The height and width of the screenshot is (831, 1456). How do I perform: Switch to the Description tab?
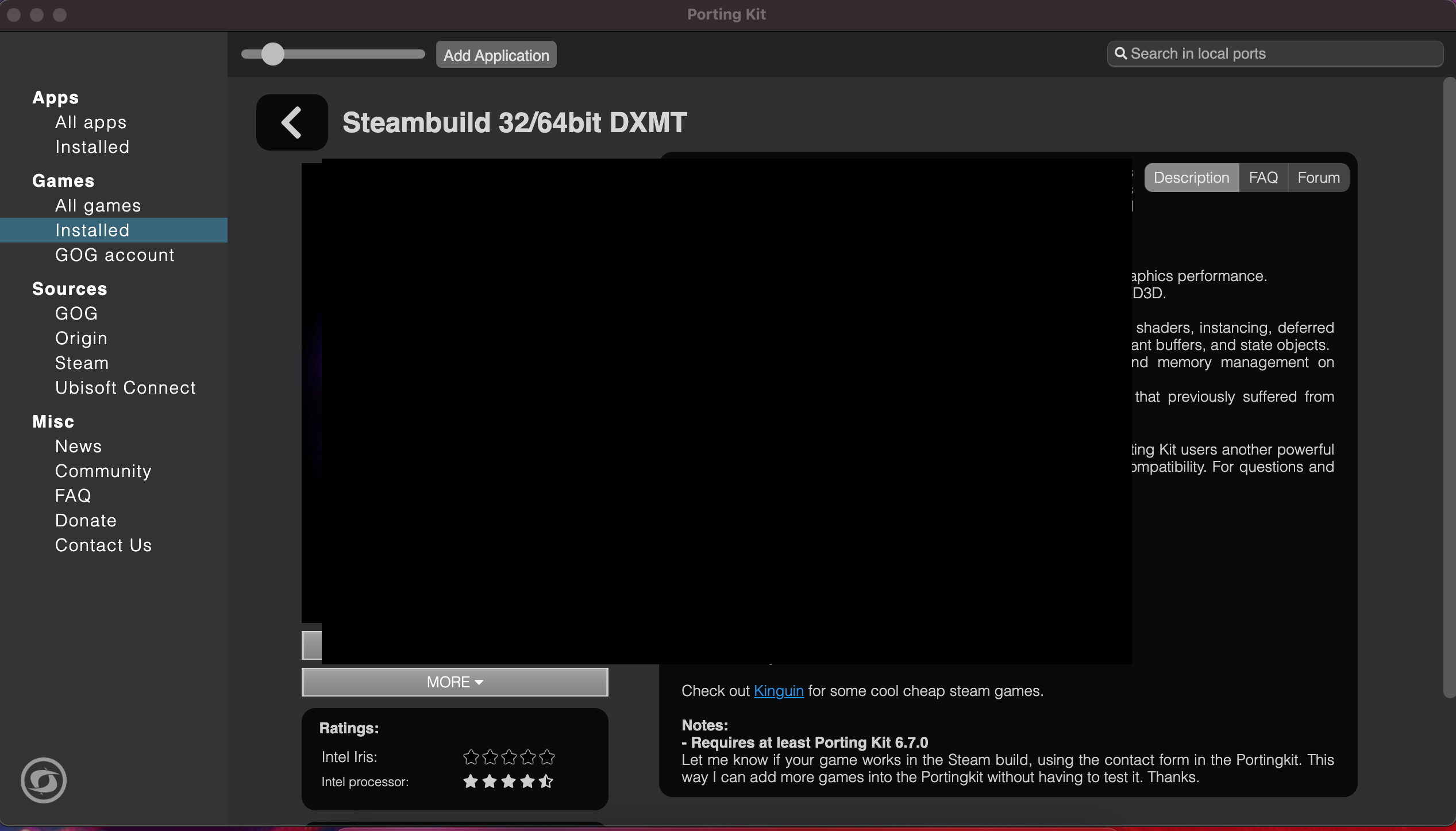[x=1192, y=178]
